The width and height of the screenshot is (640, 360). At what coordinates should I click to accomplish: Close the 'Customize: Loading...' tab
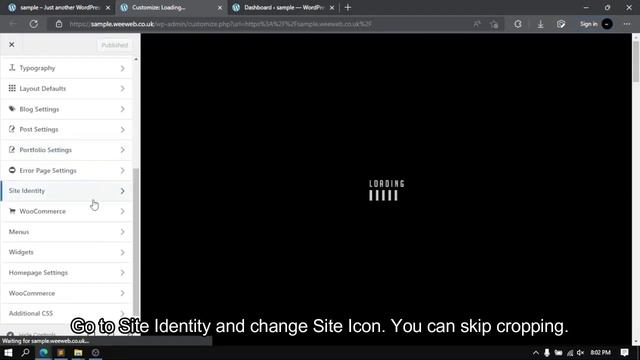(x=220, y=8)
